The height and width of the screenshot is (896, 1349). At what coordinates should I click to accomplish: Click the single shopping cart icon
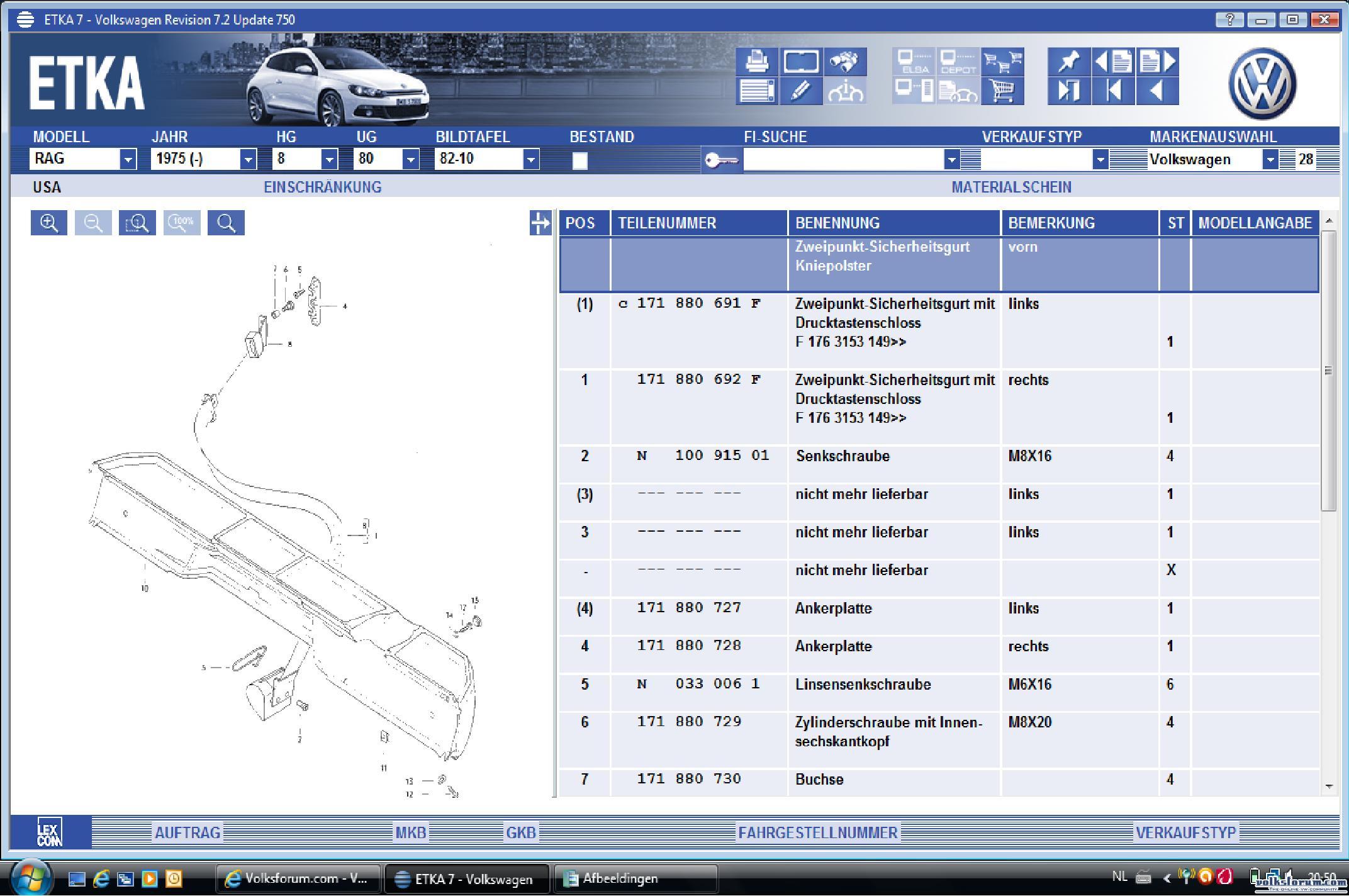point(1002,91)
